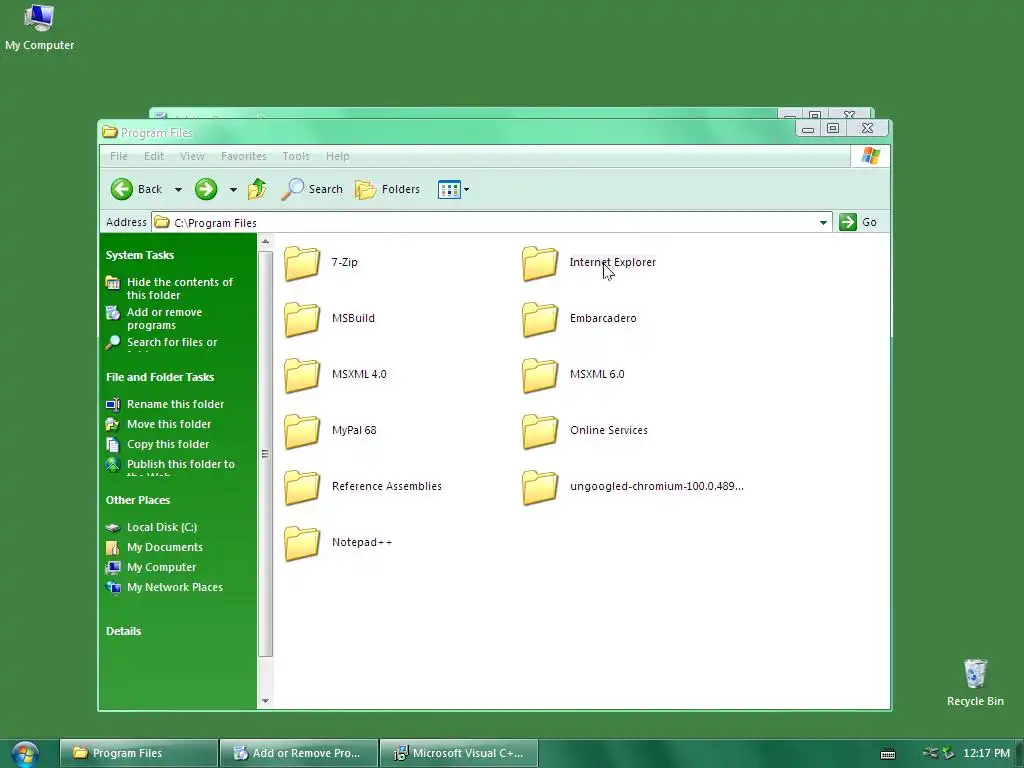Click the Views grid icon
The image size is (1024, 768).
point(449,189)
